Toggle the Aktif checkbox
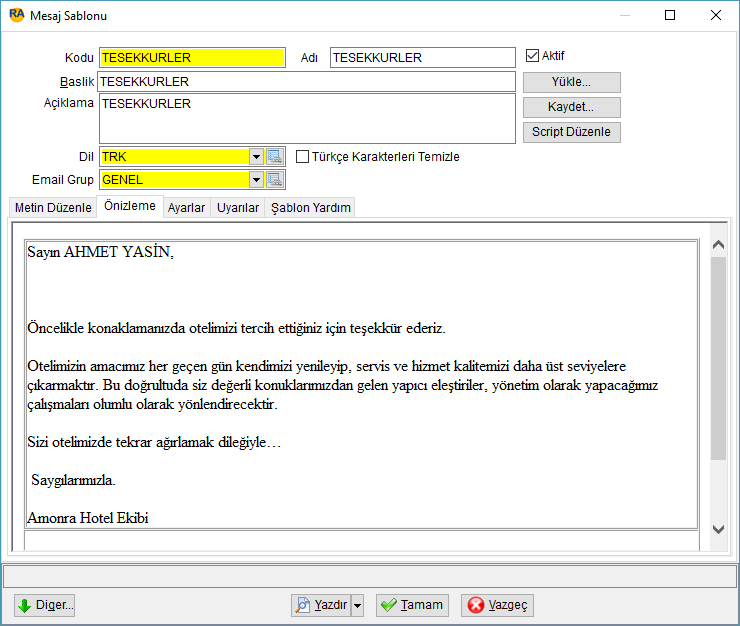Image resolution: width=740 pixels, height=626 pixels. click(532, 56)
